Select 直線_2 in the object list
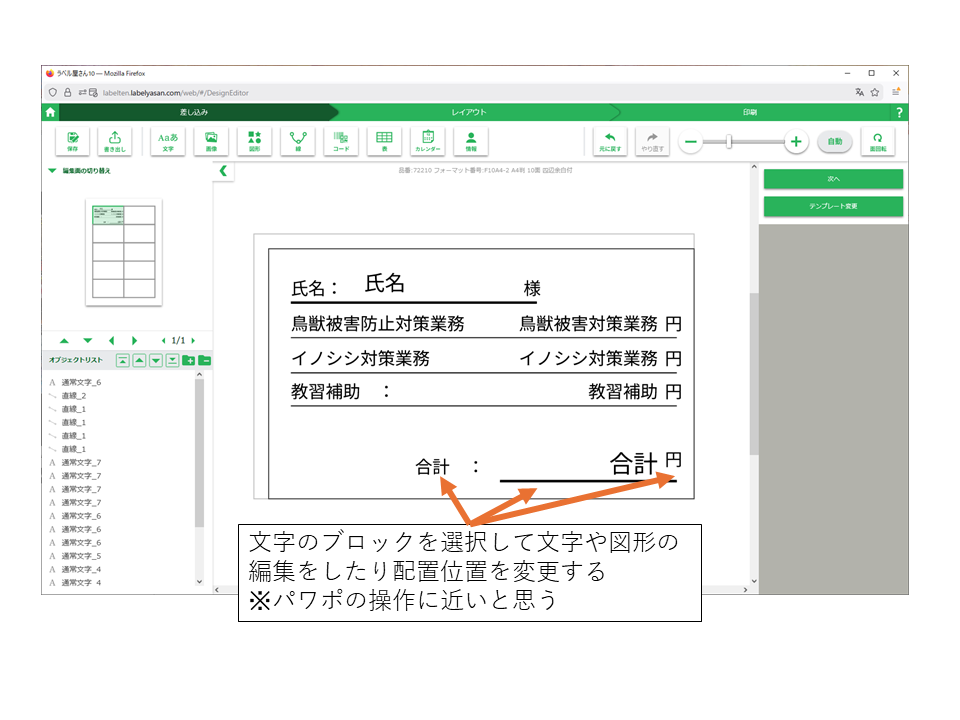960x720 pixels. (x=75, y=396)
